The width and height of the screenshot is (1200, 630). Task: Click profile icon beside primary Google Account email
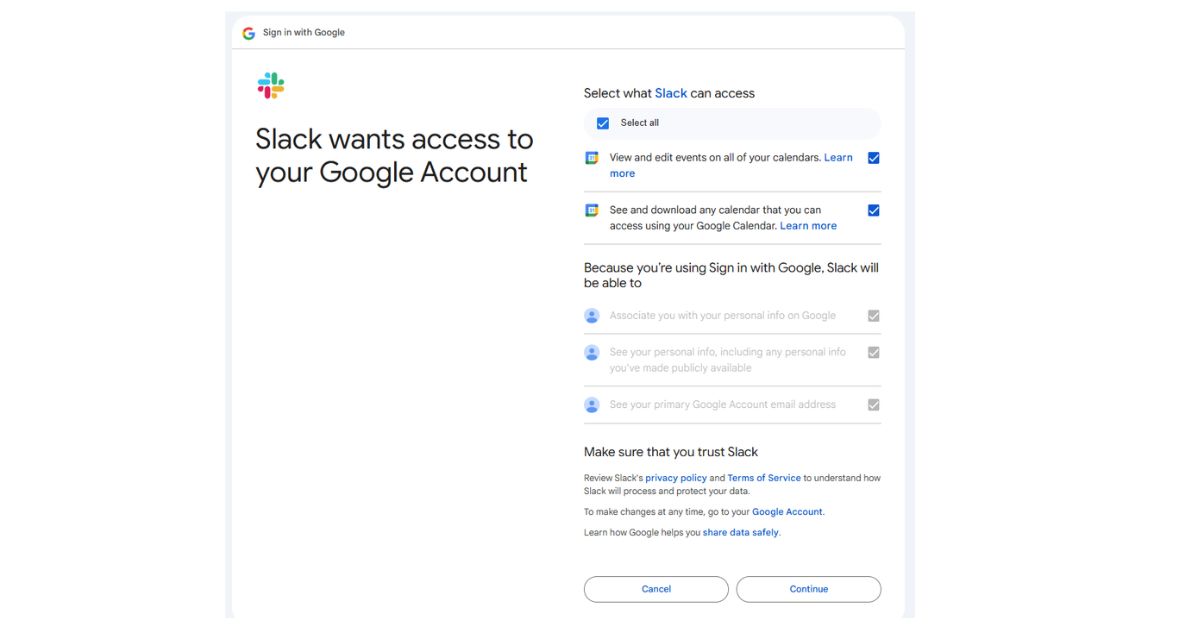[x=592, y=405]
